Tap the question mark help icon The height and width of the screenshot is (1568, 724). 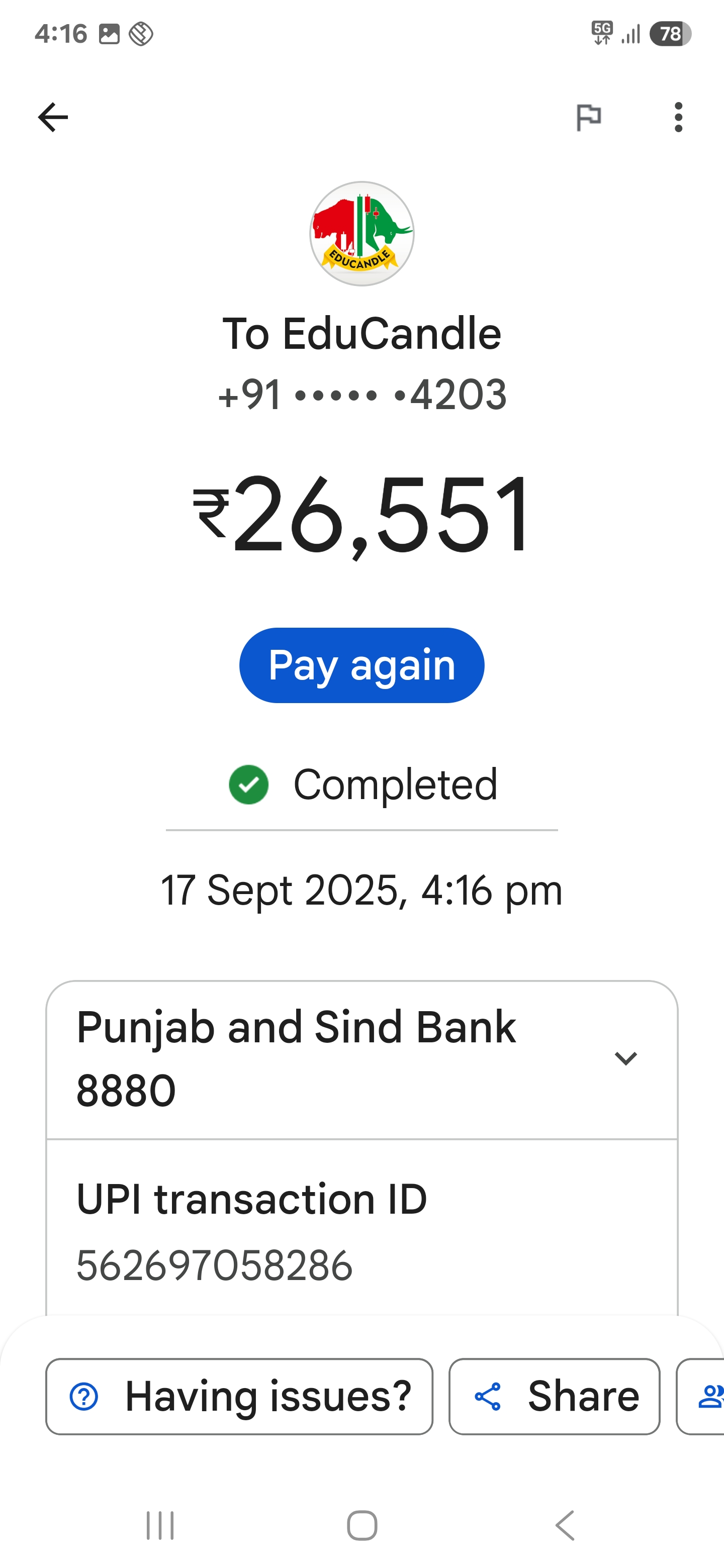84,1396
